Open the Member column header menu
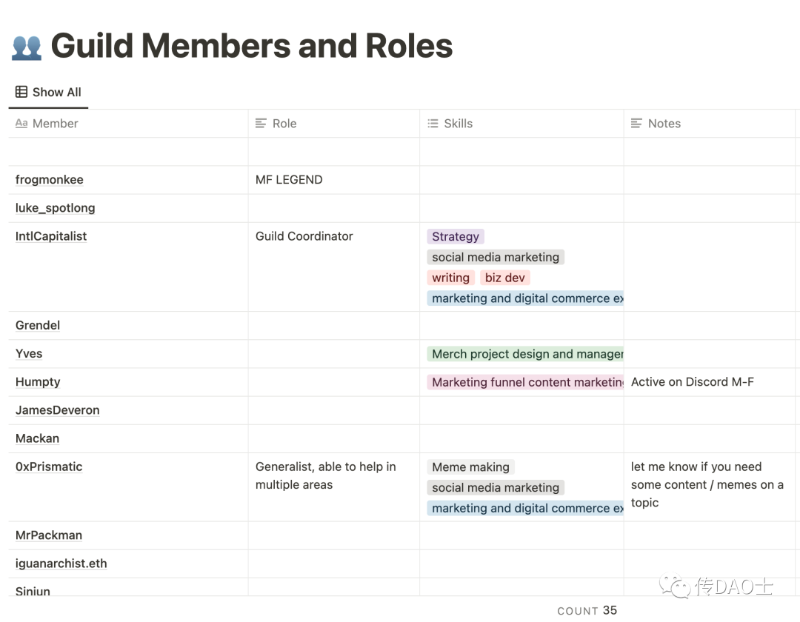800x622 pixels. click(55, 124)
